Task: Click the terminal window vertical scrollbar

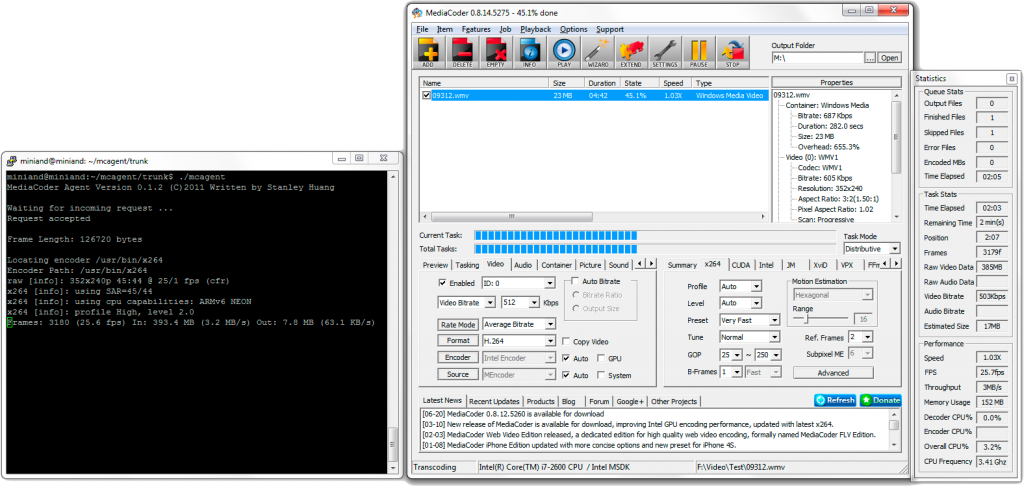Action: (392, 323)
